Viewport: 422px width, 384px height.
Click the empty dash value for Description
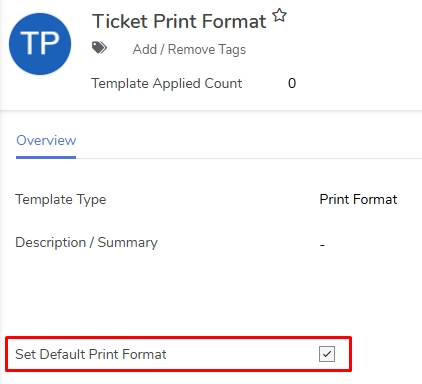click(322, 246)
